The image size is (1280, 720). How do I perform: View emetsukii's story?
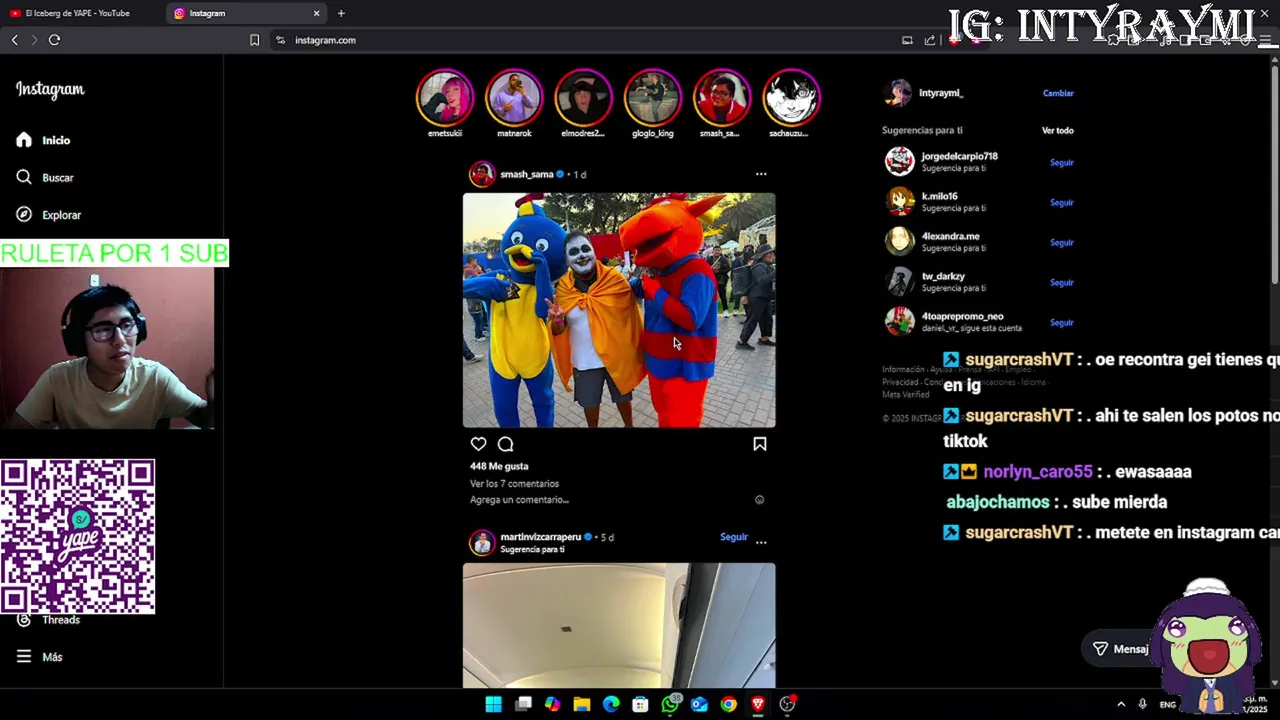pyautogui.click(x=445, y=97)
